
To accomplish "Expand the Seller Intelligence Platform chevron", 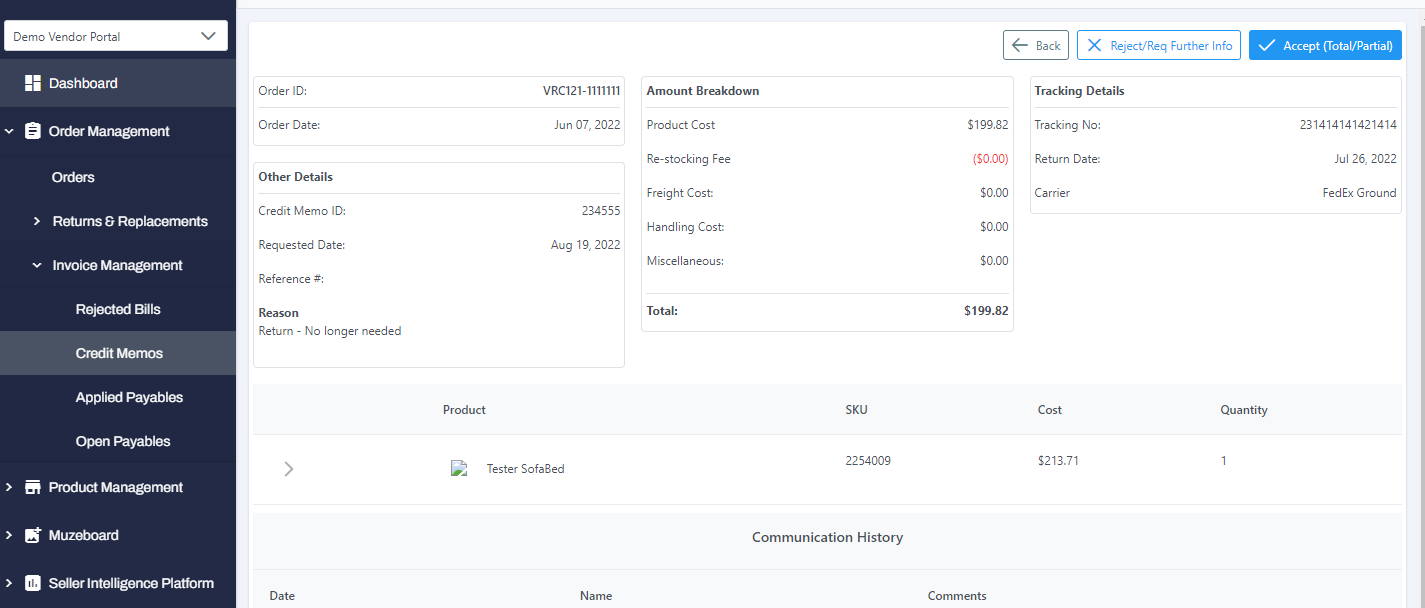I will coord(9,583).
